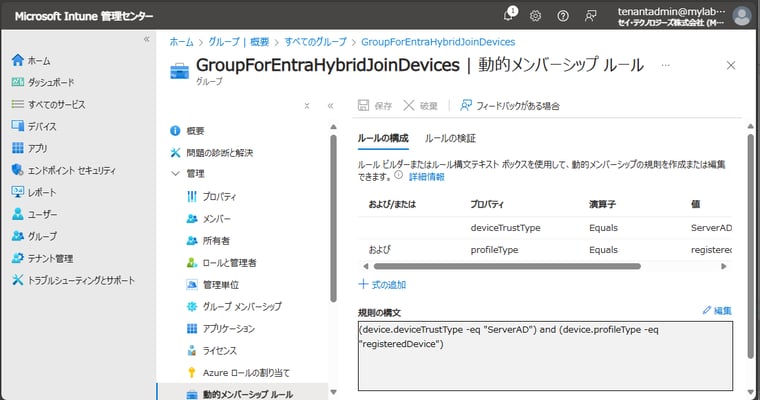Click rule table scroll right arrow
Screen dimensions: 760x400
(x=724, y=266)
